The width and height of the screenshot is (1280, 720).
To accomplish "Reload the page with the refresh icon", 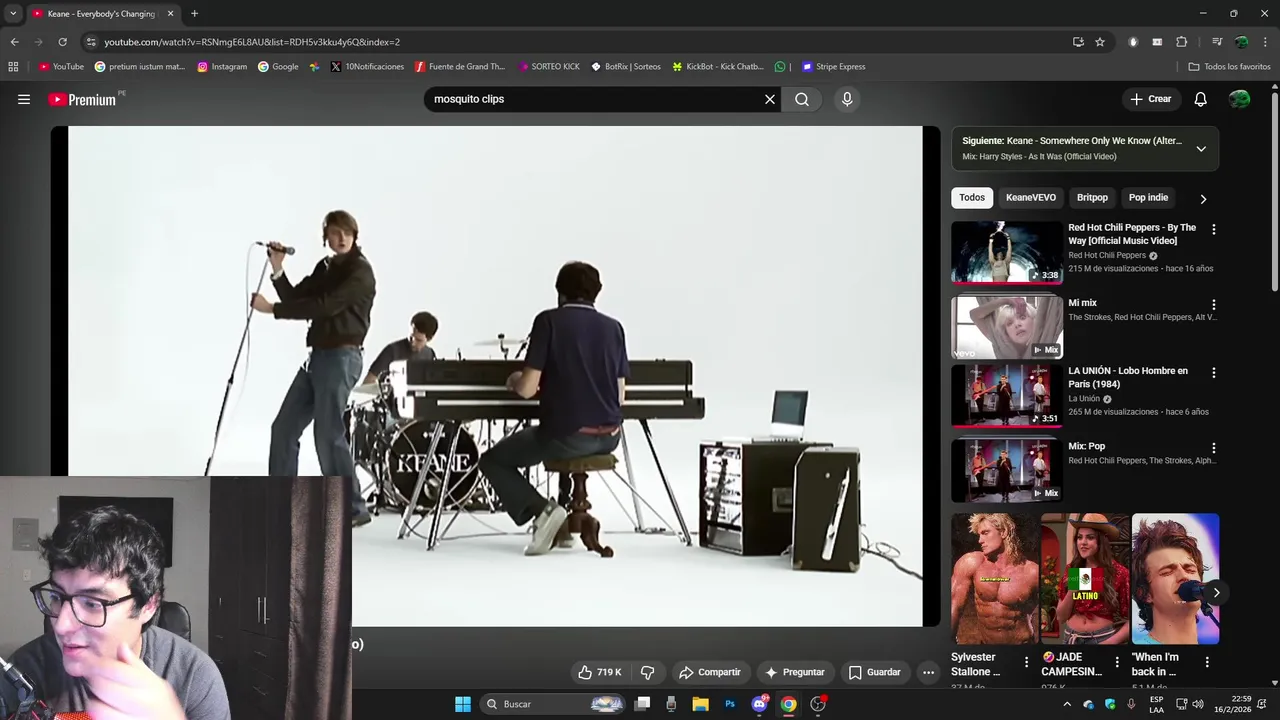I will click(x=62, y=42).
